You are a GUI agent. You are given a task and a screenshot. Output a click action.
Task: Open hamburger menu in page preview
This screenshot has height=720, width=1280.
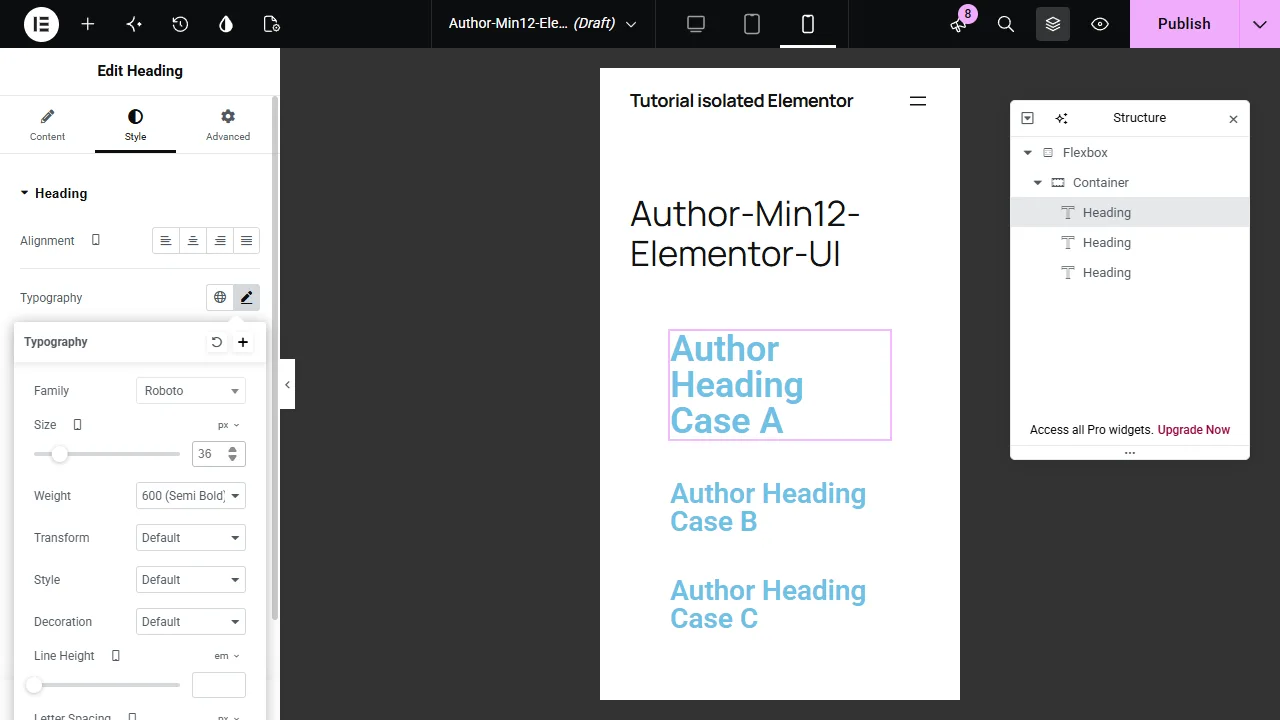pyautogui.click(x=918, y=101)
